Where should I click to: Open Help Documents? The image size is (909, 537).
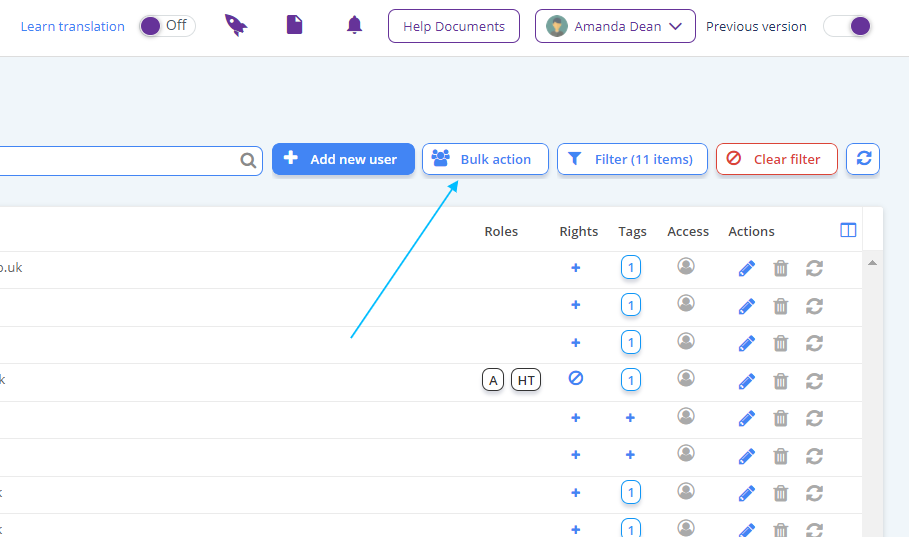pyautogui.click(x=454, y=26)
